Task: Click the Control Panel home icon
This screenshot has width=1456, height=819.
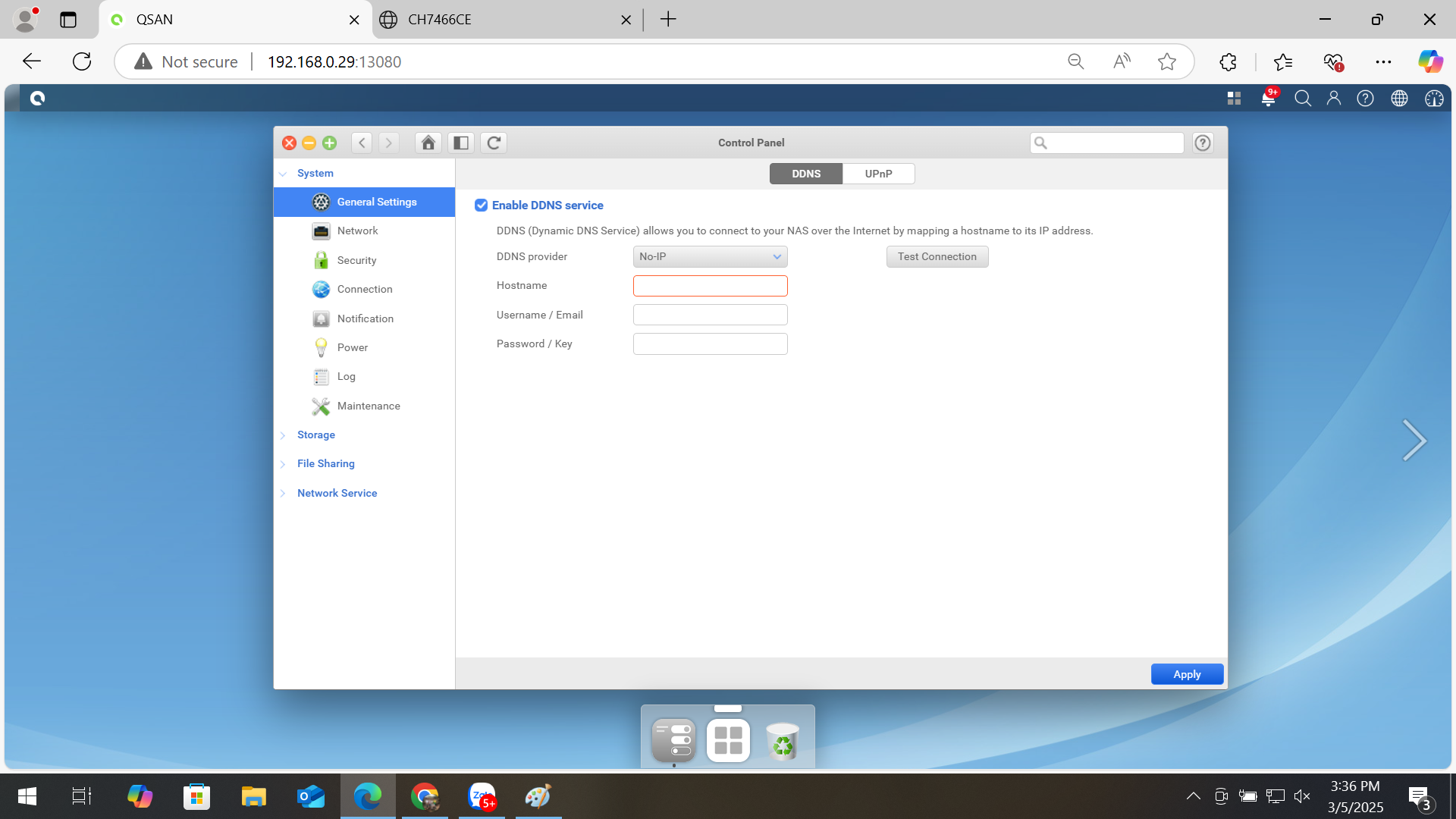Action: pyautogui.click(x=428, y=143)
